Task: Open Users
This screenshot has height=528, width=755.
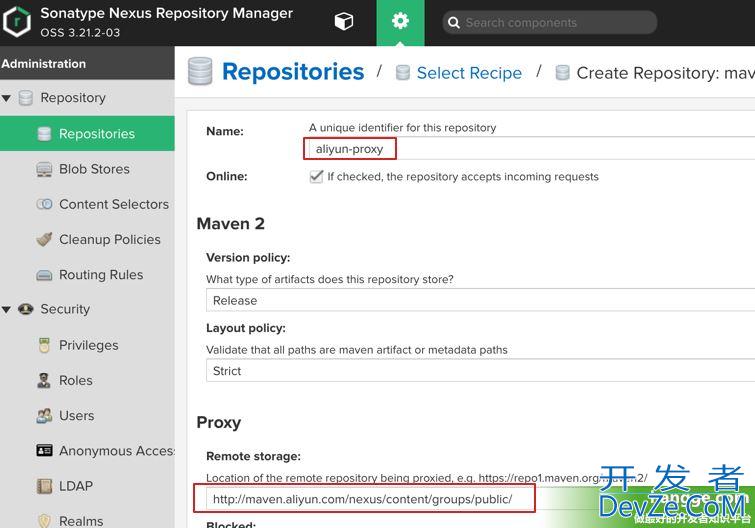Action: pyautogui.click(x=77, y=415)
